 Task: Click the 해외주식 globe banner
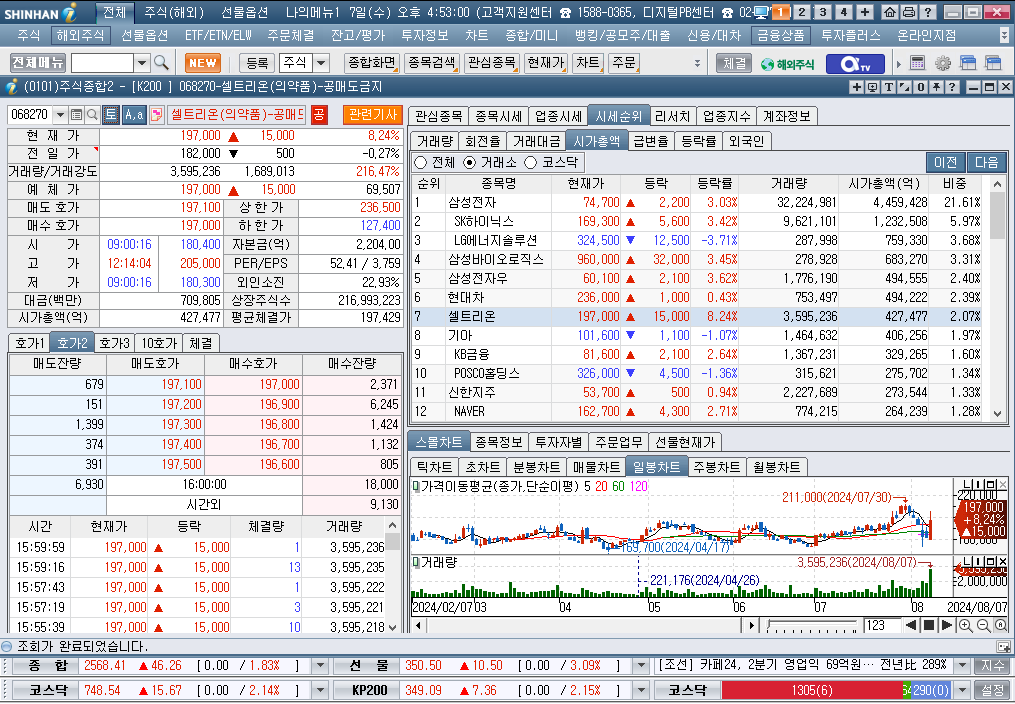tap(786, 63)
